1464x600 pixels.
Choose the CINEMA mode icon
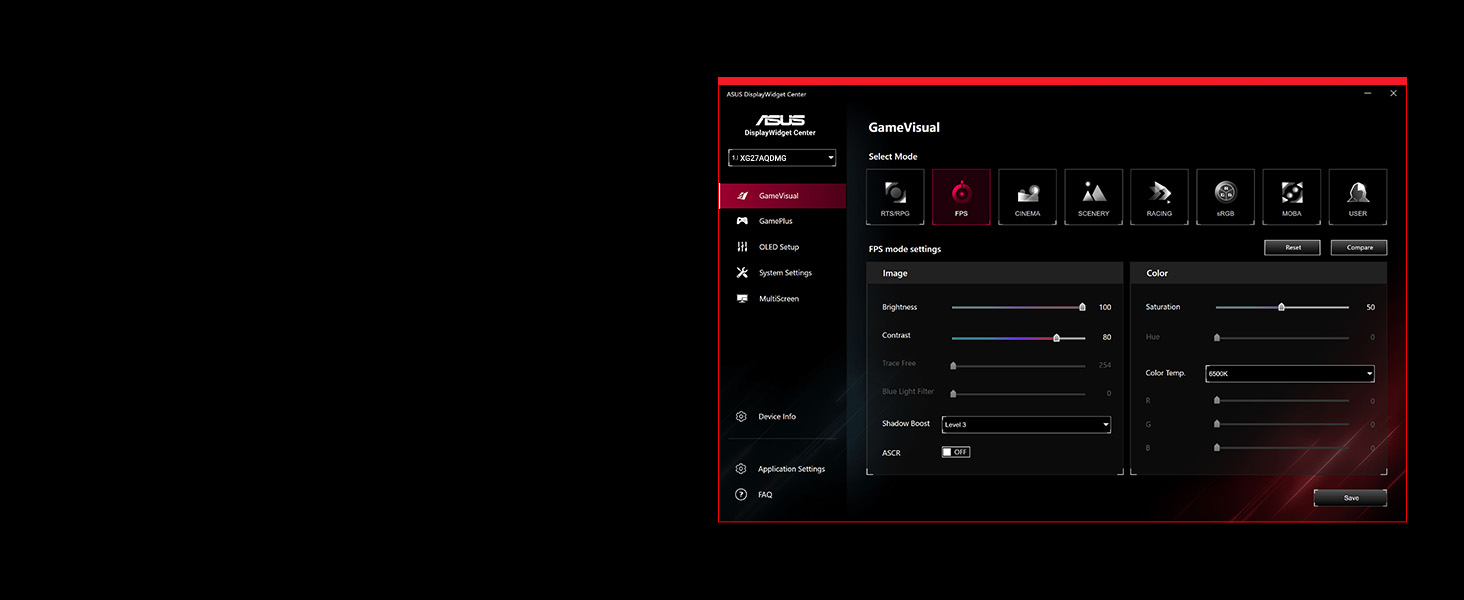pos(1027,197)
